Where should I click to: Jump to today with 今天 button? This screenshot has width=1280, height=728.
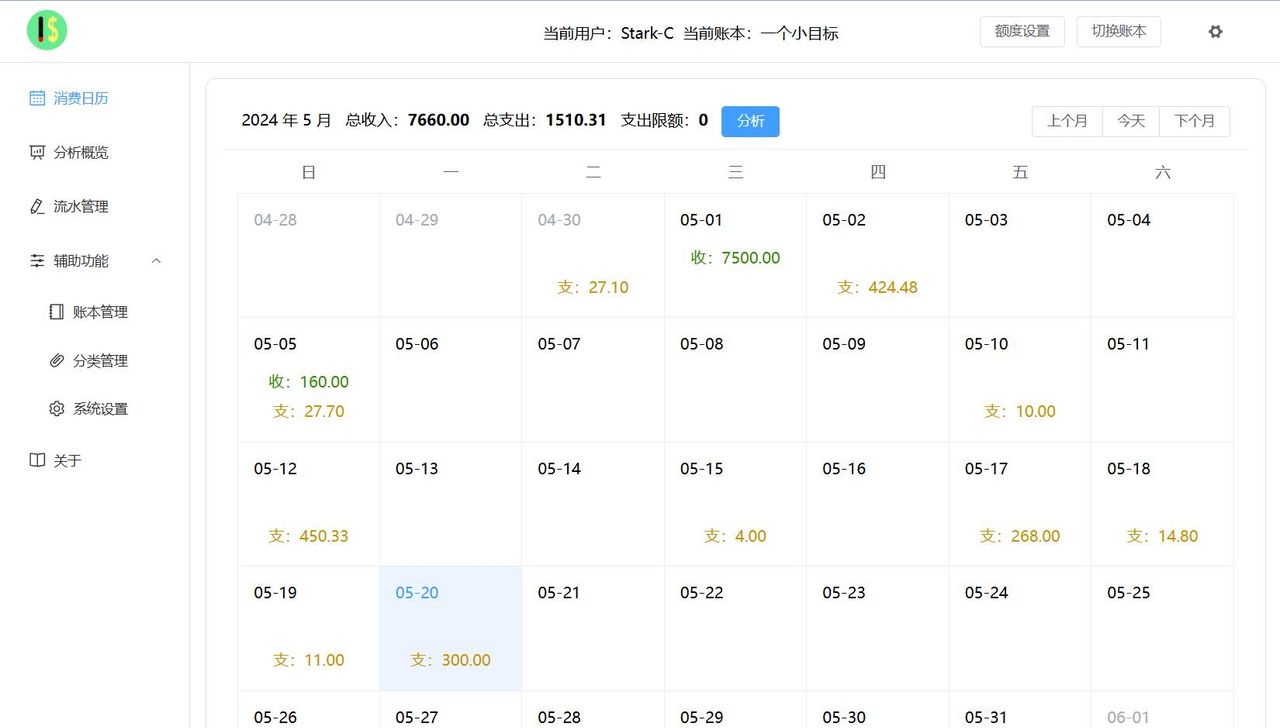[1131, 121]
